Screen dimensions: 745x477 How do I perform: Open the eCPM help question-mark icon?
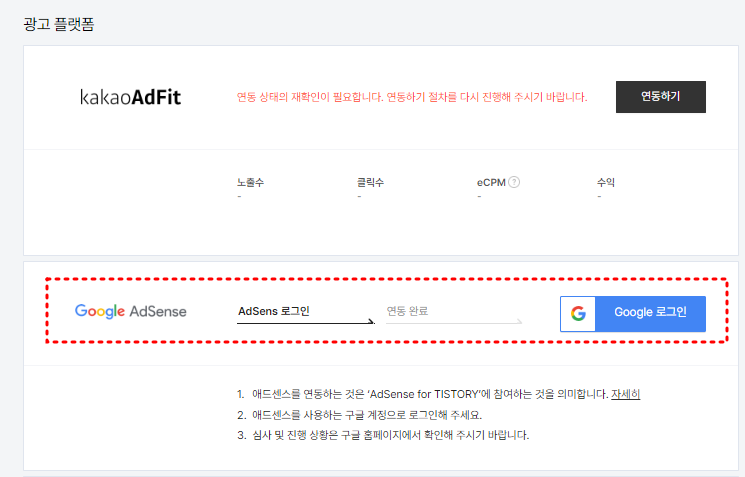coord(514,182)
